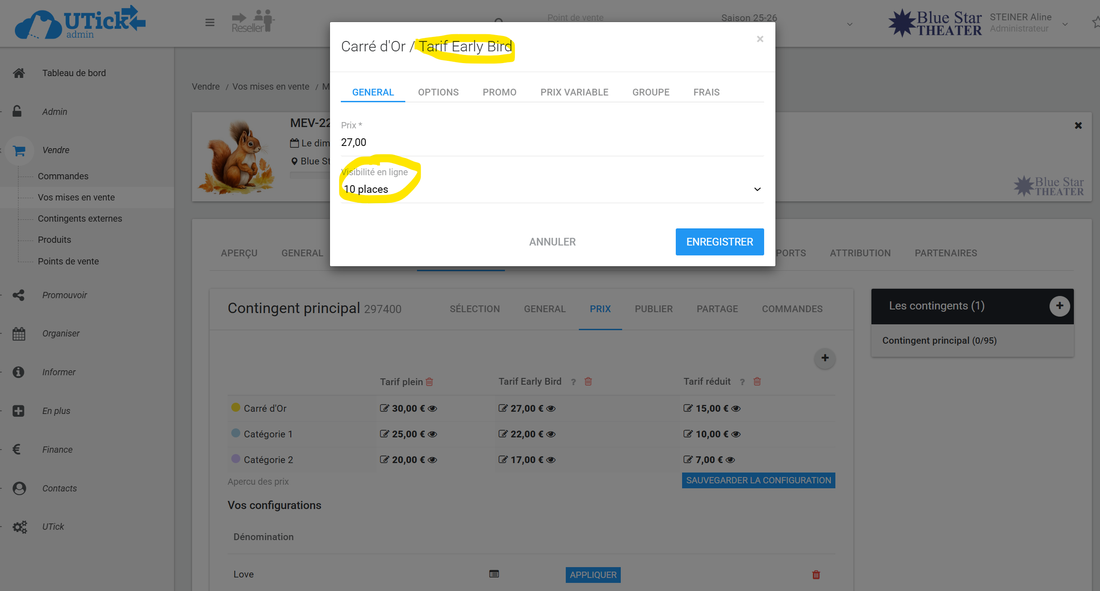Delete the Tarif plein column via trash icon
Screen dimensions: 1100x591
430,382
